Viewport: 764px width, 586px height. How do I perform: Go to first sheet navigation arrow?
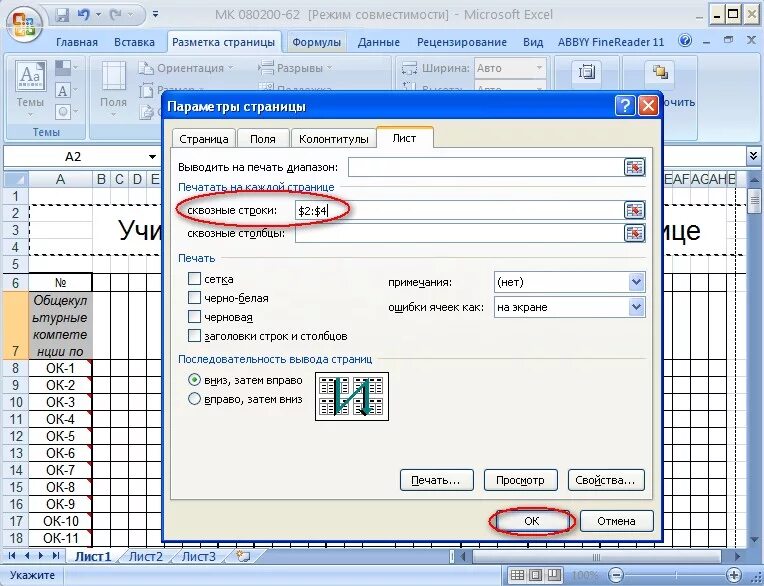pyautogui.click(x=12, y=556)
